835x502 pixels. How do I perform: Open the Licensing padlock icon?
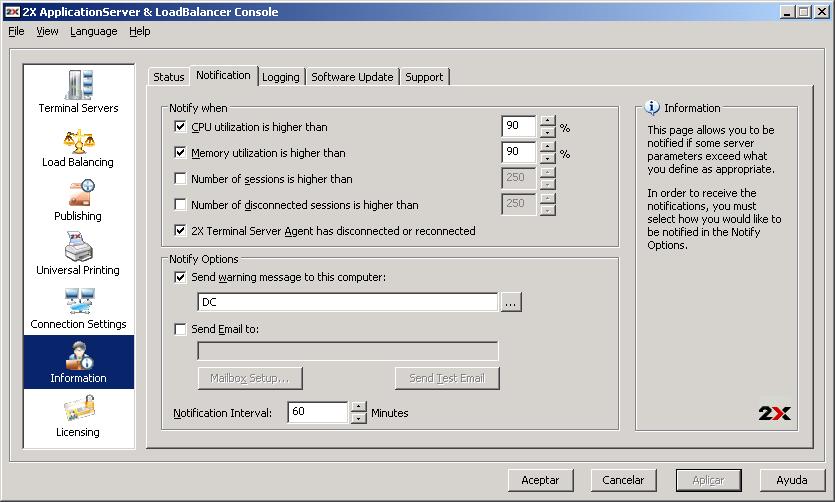[79, 408]
